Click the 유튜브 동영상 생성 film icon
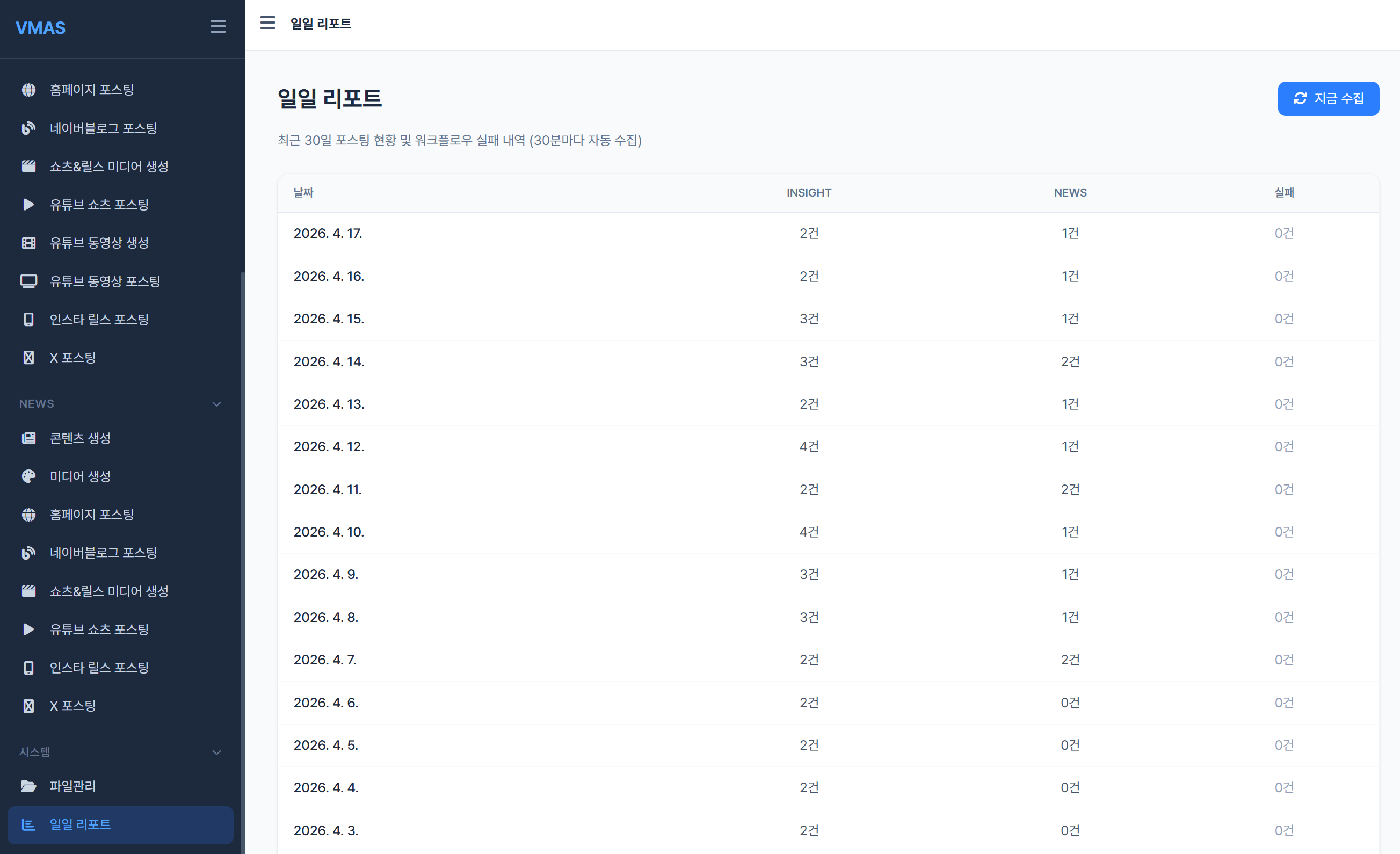This screenshot has width=1400, height=854. [28, 243]
